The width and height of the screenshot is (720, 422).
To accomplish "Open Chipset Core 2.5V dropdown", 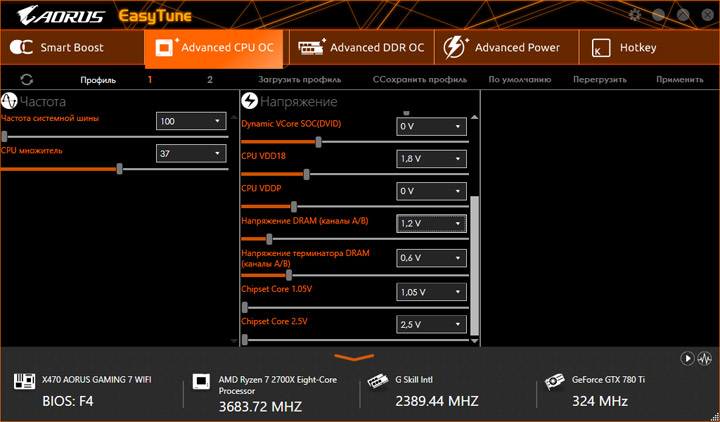I will [x=431, y=325].
